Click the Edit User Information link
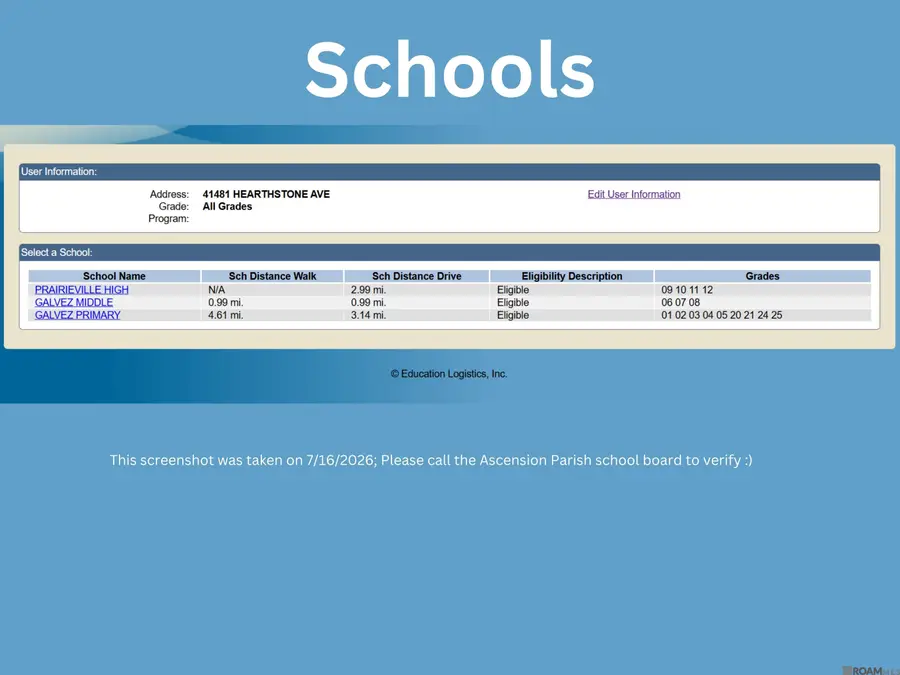 (x=634, y=194)
